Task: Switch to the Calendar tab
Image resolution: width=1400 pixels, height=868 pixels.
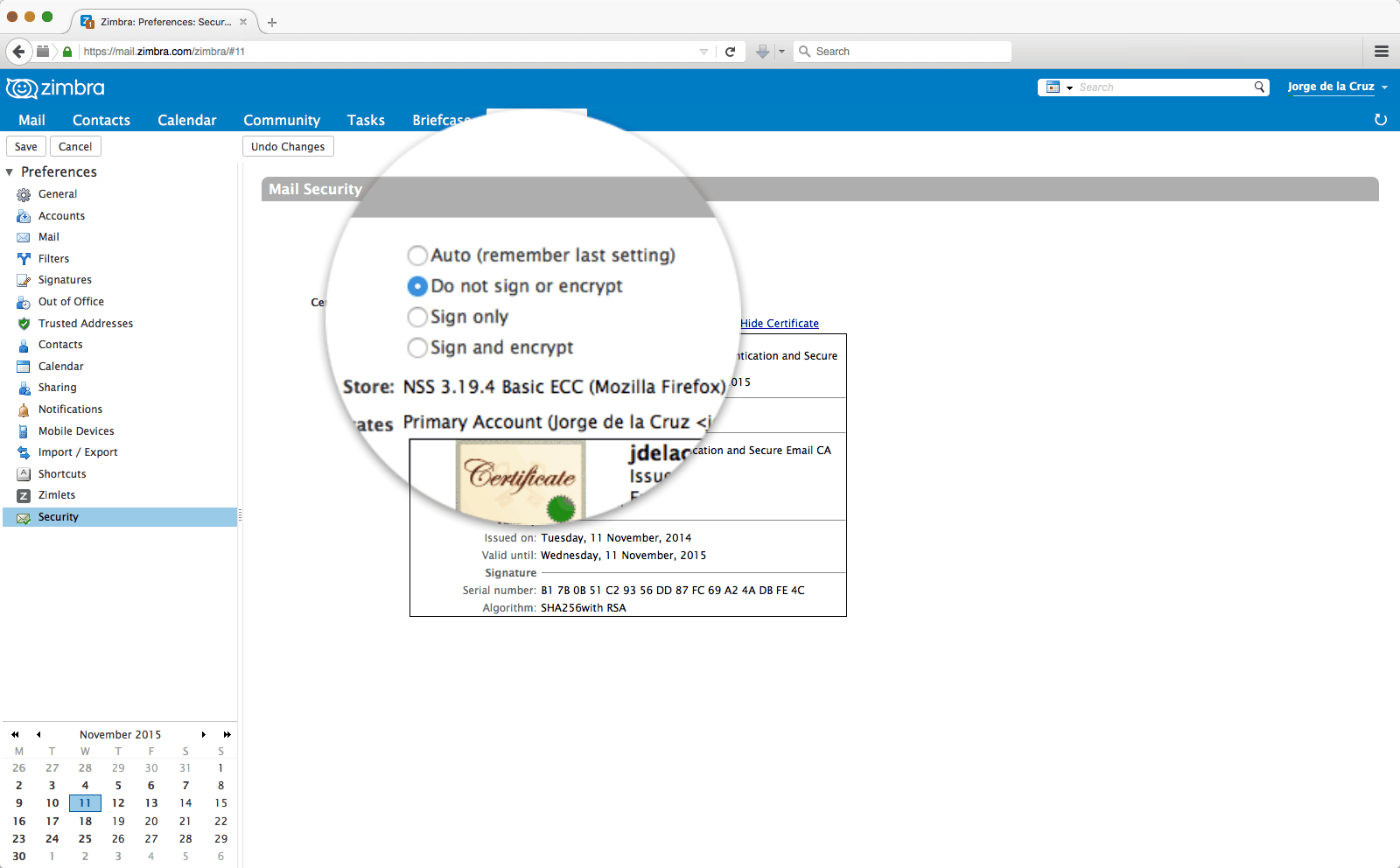Action: (x=186, y=120)
